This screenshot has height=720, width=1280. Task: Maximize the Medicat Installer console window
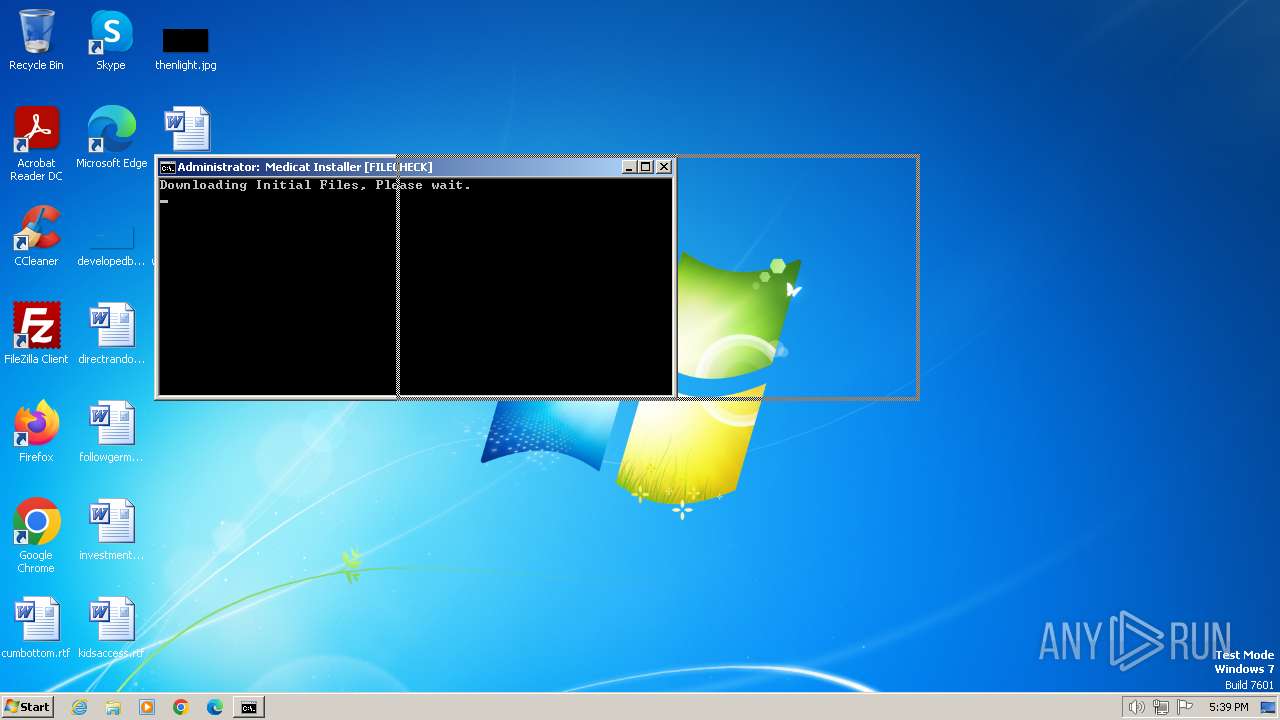pos(645,167)
